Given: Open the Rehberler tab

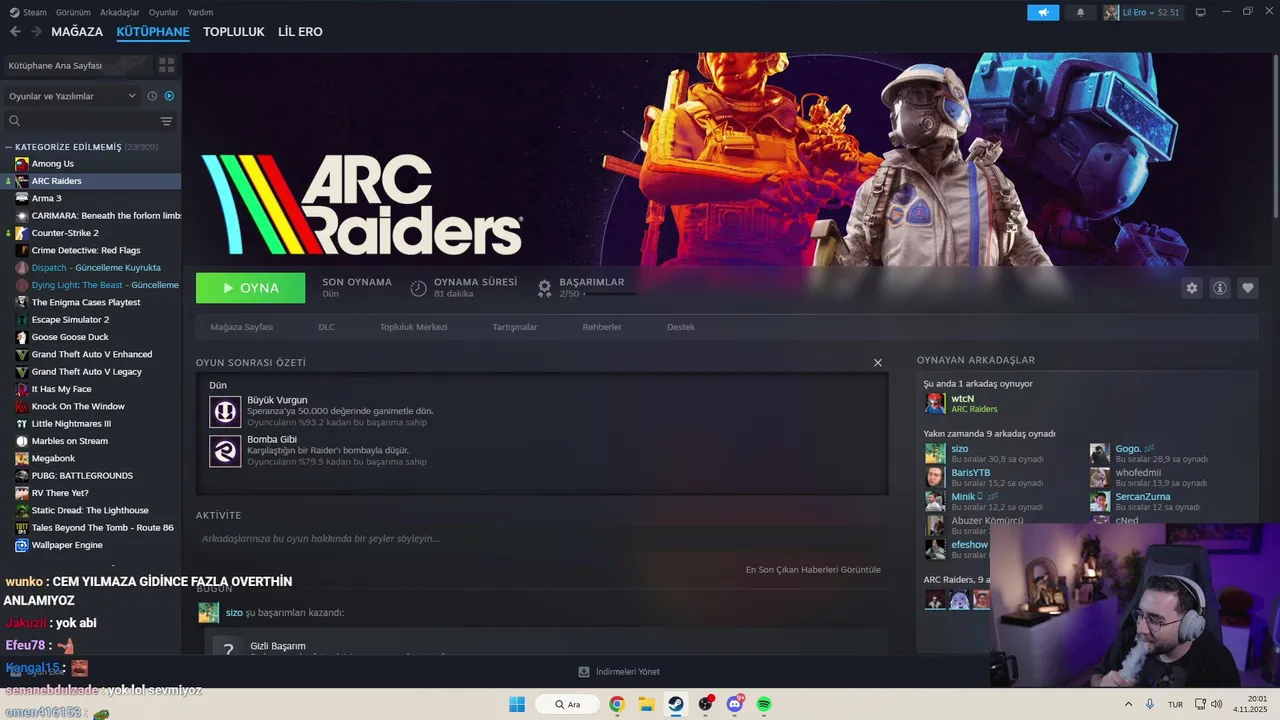Looking at the screenshot, I should [602, 327].
